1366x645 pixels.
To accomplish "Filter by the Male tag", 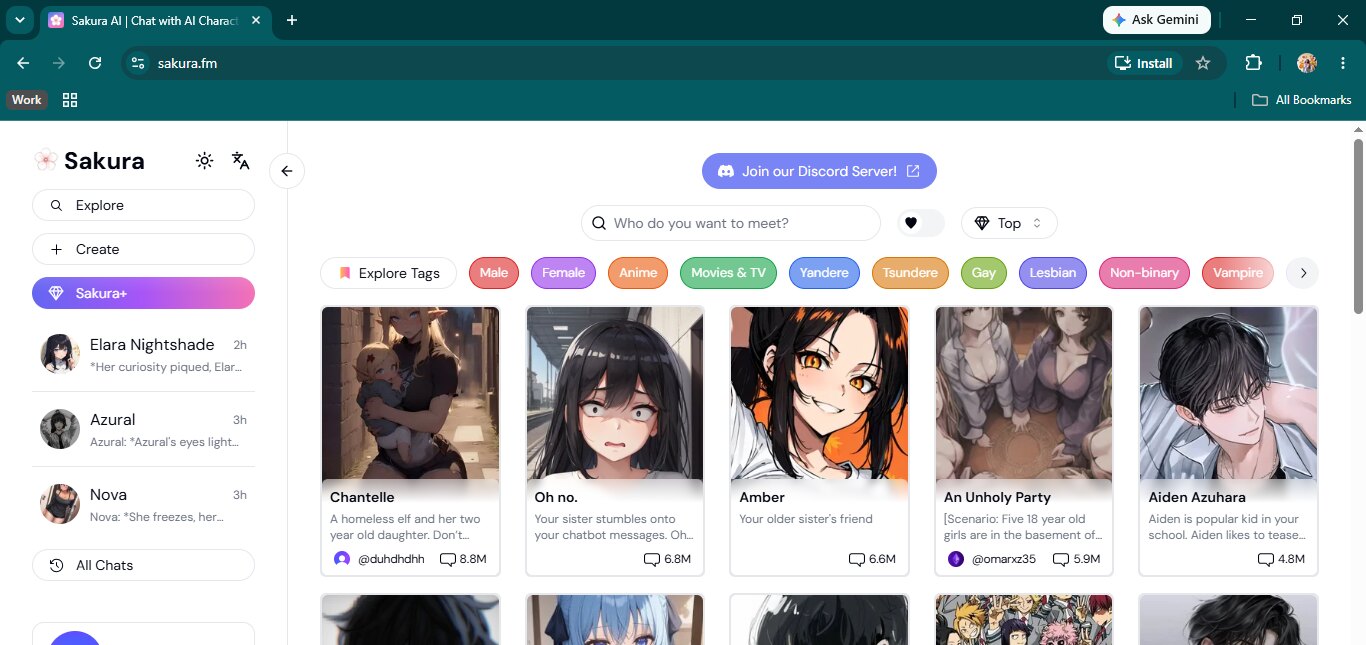I will (x=494, y=273).
